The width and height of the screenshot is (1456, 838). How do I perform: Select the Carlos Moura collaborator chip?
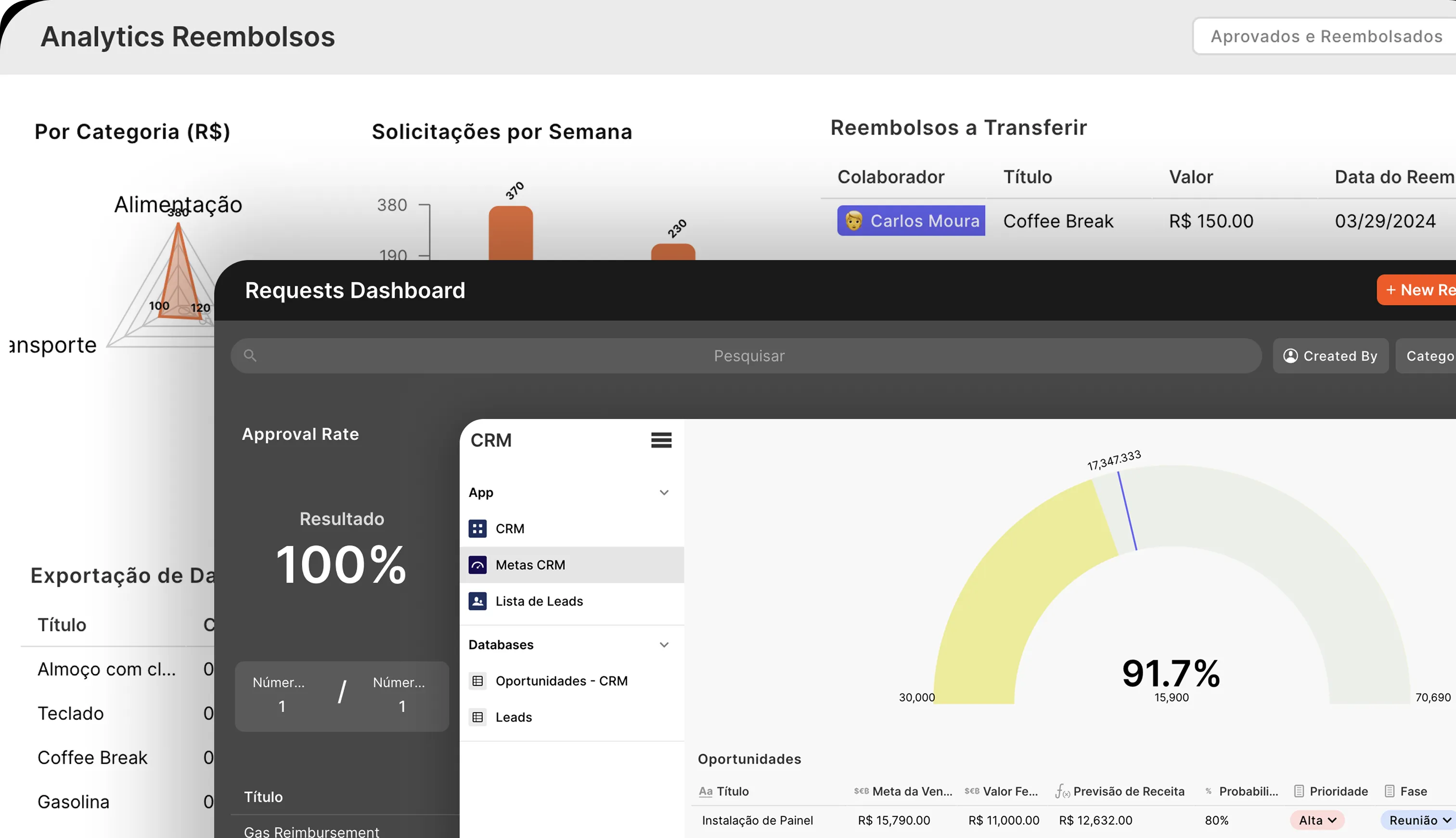point(910,221)
